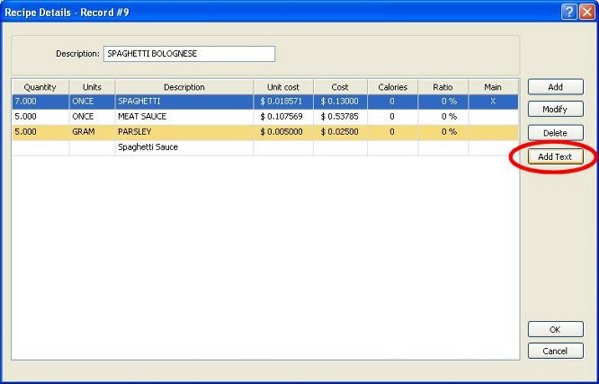Click the Description column header

[x=184, y=87]
